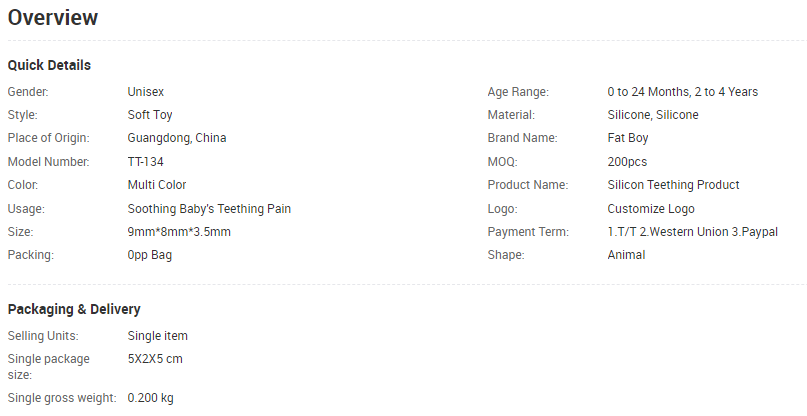Image resolution: width=807 pixels, height=416 pixels.
Task: Click the Animal shape value
Action: click(626, 255)
